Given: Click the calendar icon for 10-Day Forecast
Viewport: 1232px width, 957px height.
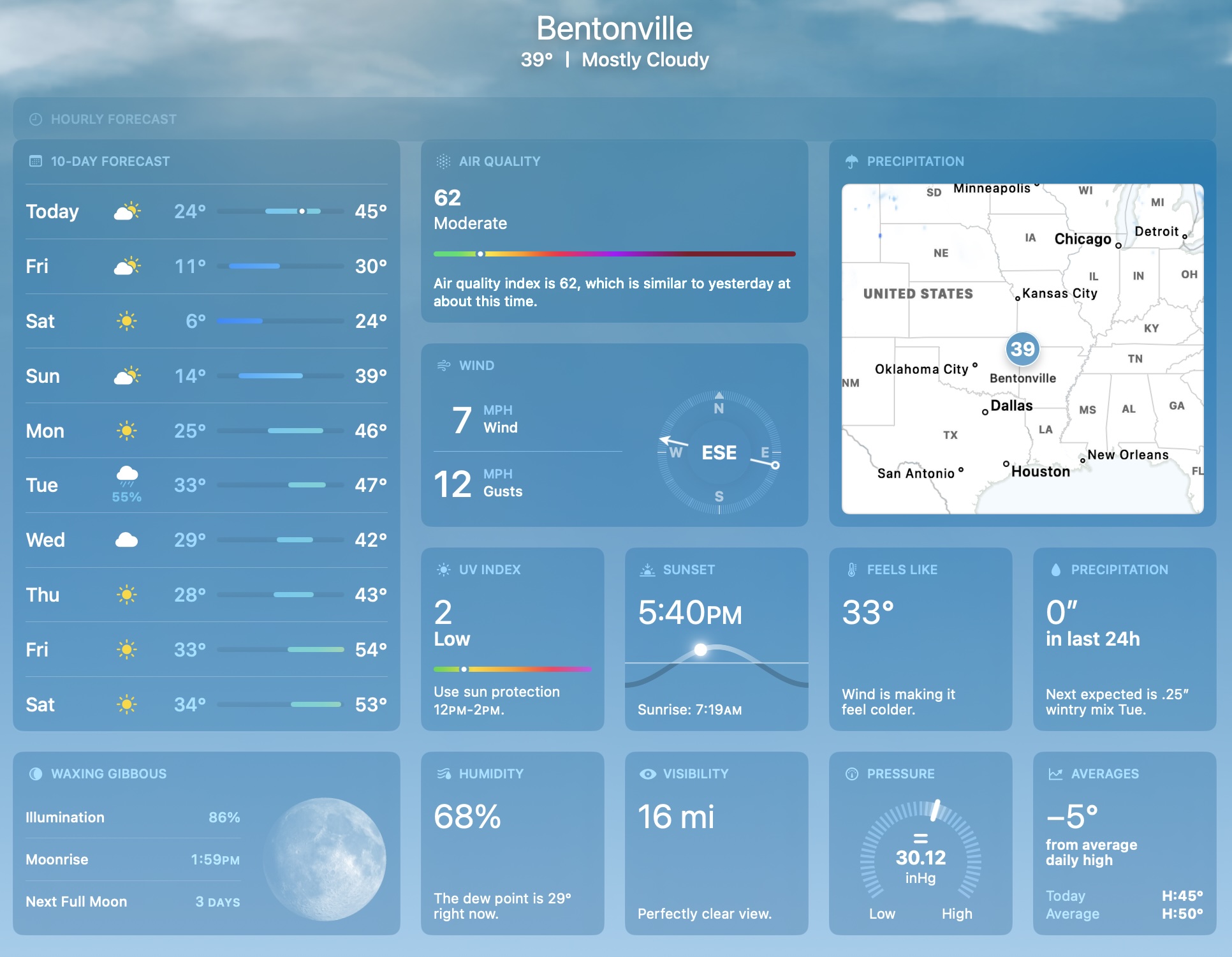Looking at the screenshot, I should 36,161.
